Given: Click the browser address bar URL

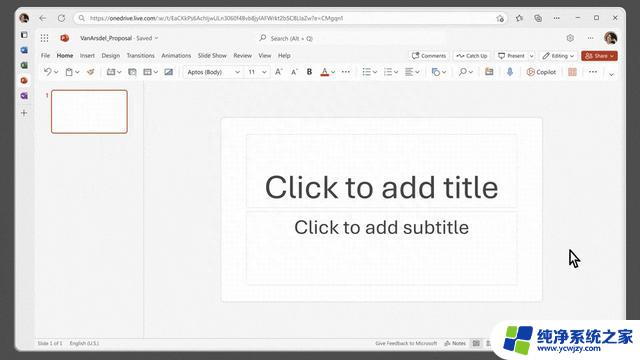Looking at the screenshot, I should [216, 18].
